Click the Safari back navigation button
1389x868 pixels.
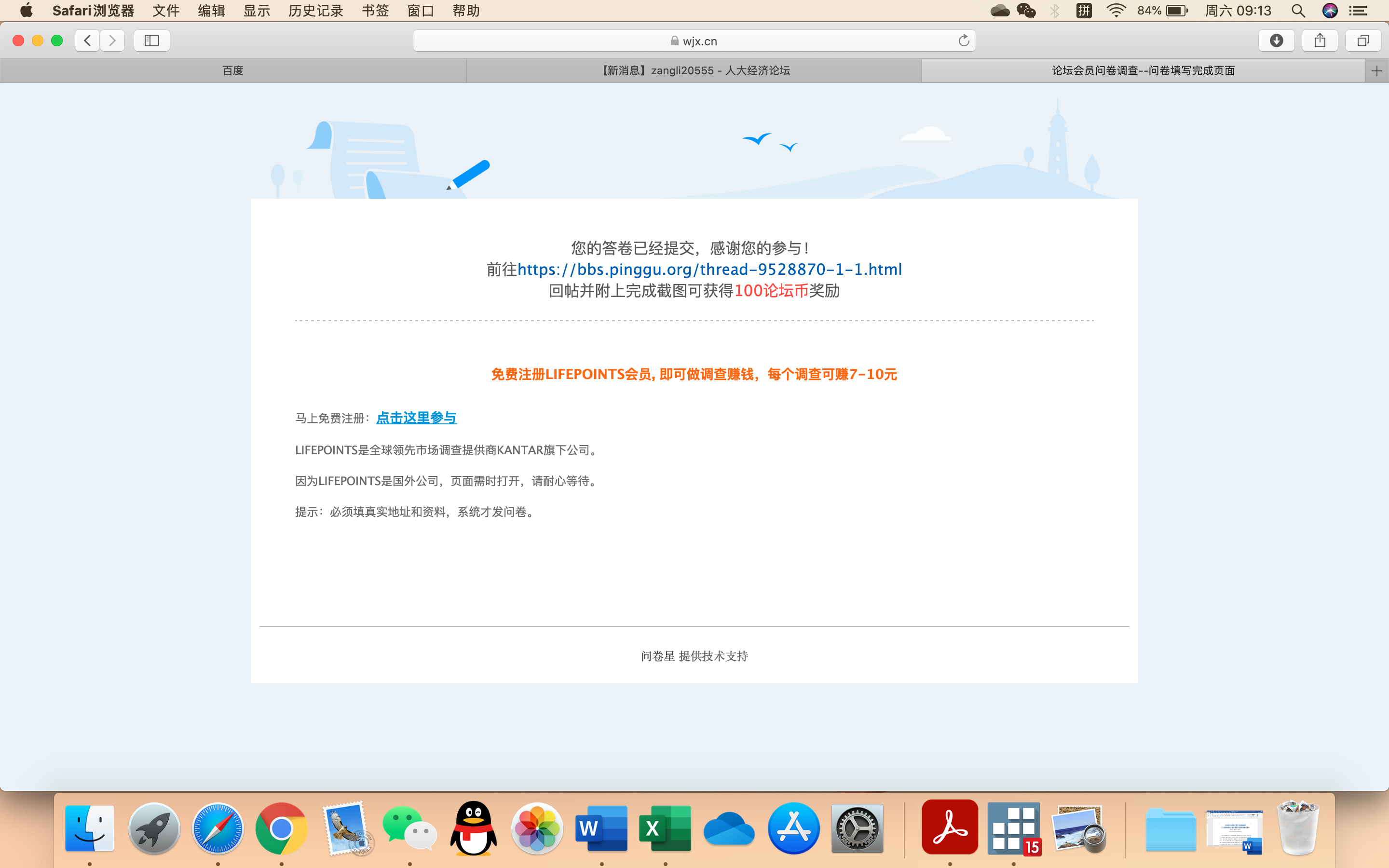pos(87,40)
